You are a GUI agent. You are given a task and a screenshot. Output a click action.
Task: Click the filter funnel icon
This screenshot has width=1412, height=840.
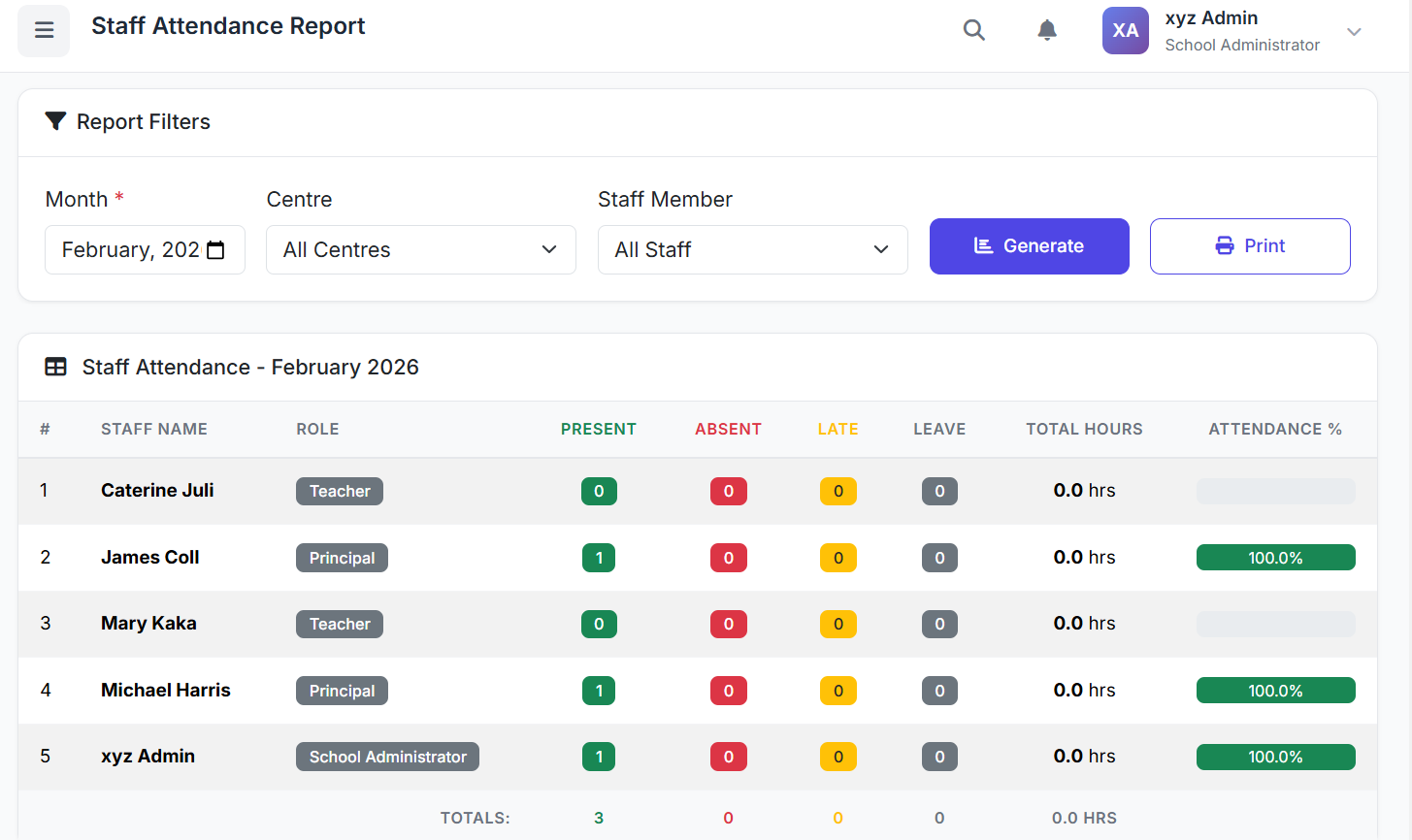pyautogui.click(x=55, y=121)
